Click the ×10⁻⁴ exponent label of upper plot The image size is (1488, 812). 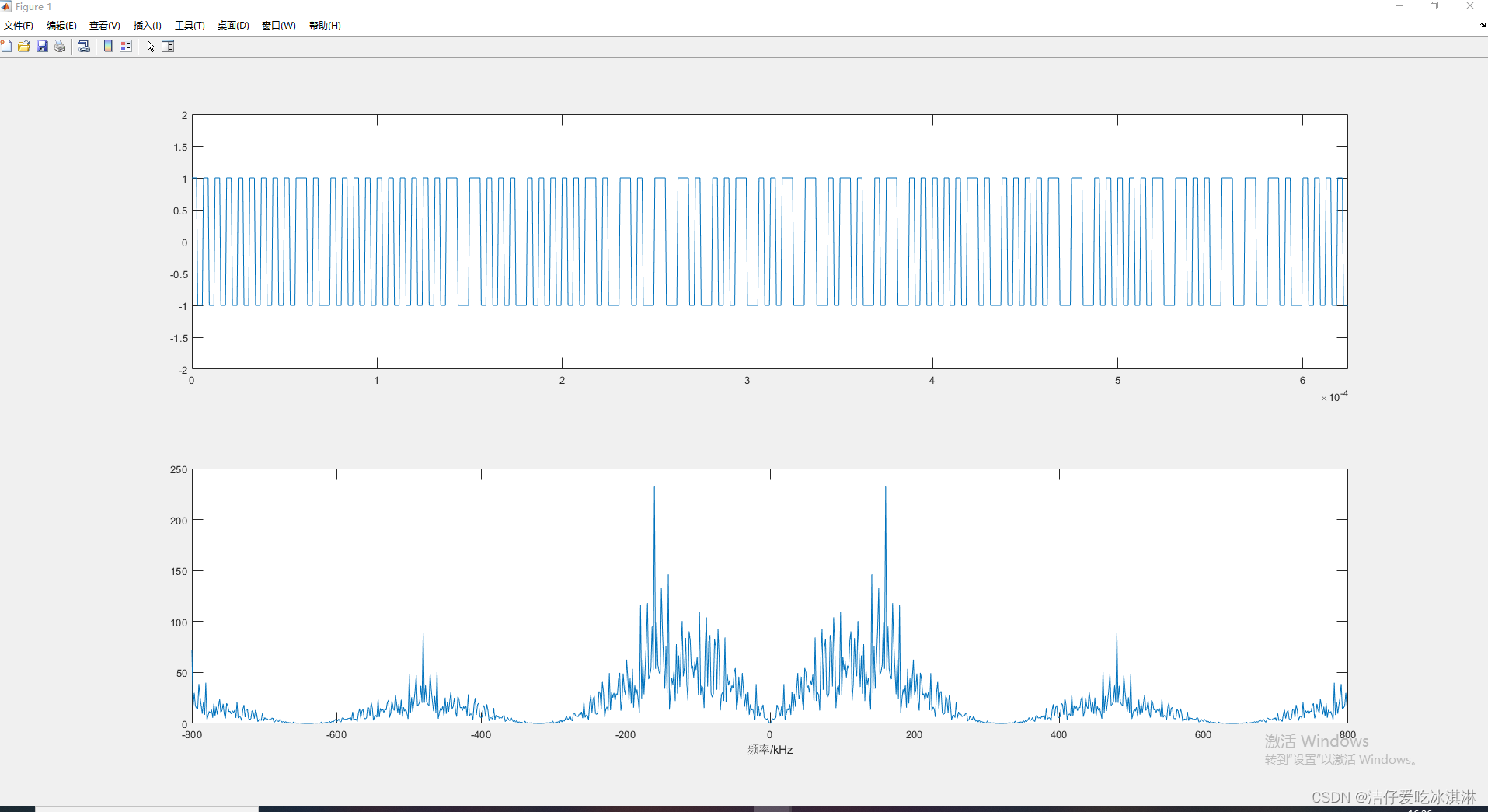(x=1335, y=396)
